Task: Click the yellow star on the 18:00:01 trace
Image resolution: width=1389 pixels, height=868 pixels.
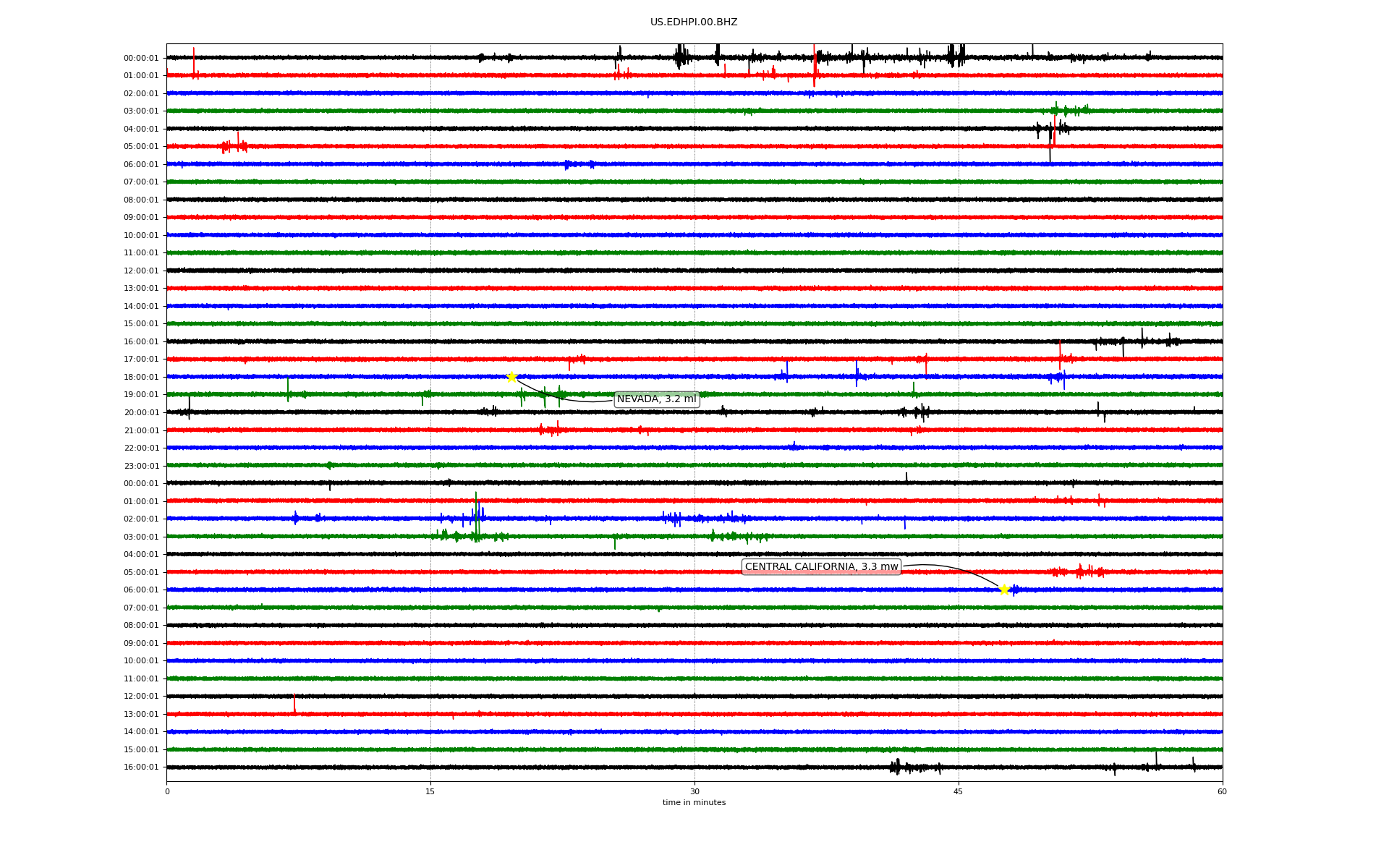Action: point(511,377)
